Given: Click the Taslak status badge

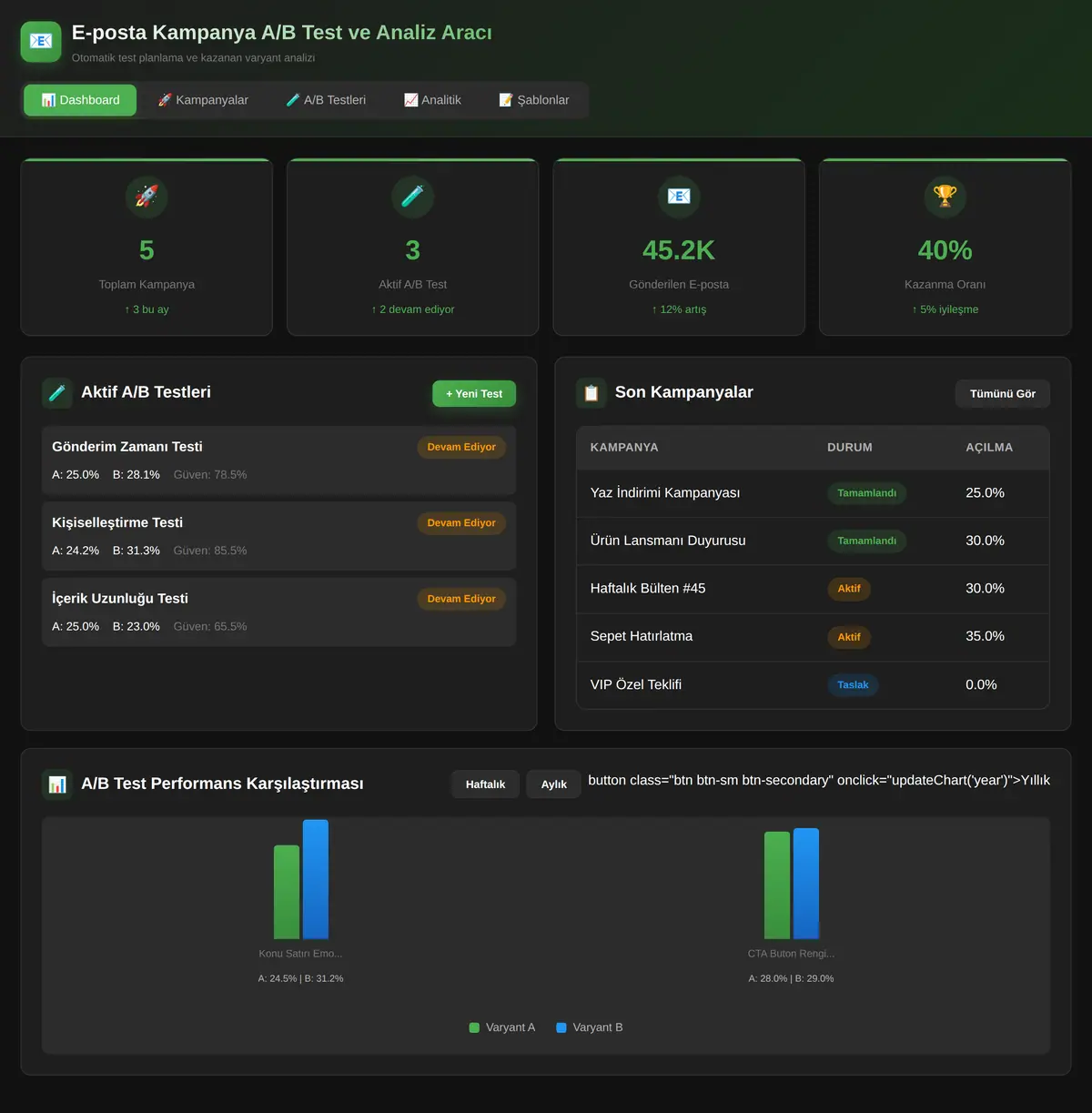Looking at the screenshot, I should click(x=853, y=685).
